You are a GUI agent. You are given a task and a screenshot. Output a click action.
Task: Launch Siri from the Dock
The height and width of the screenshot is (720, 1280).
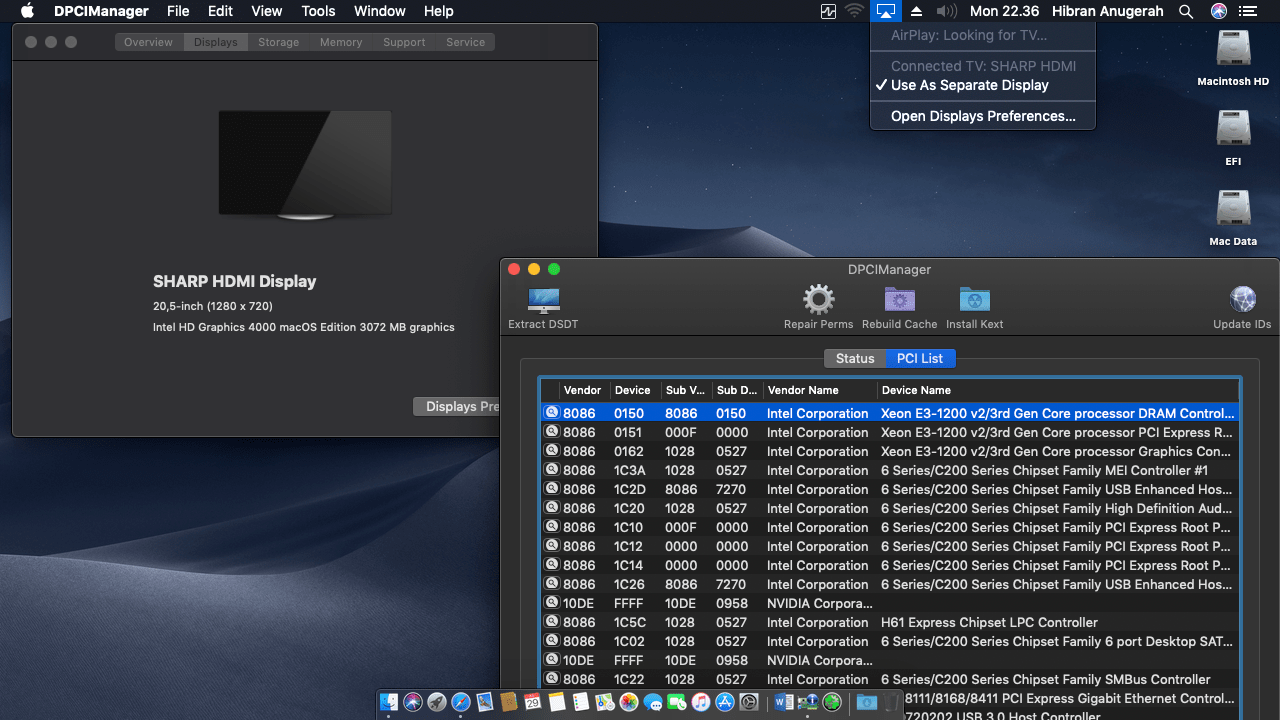pos(413,703)
